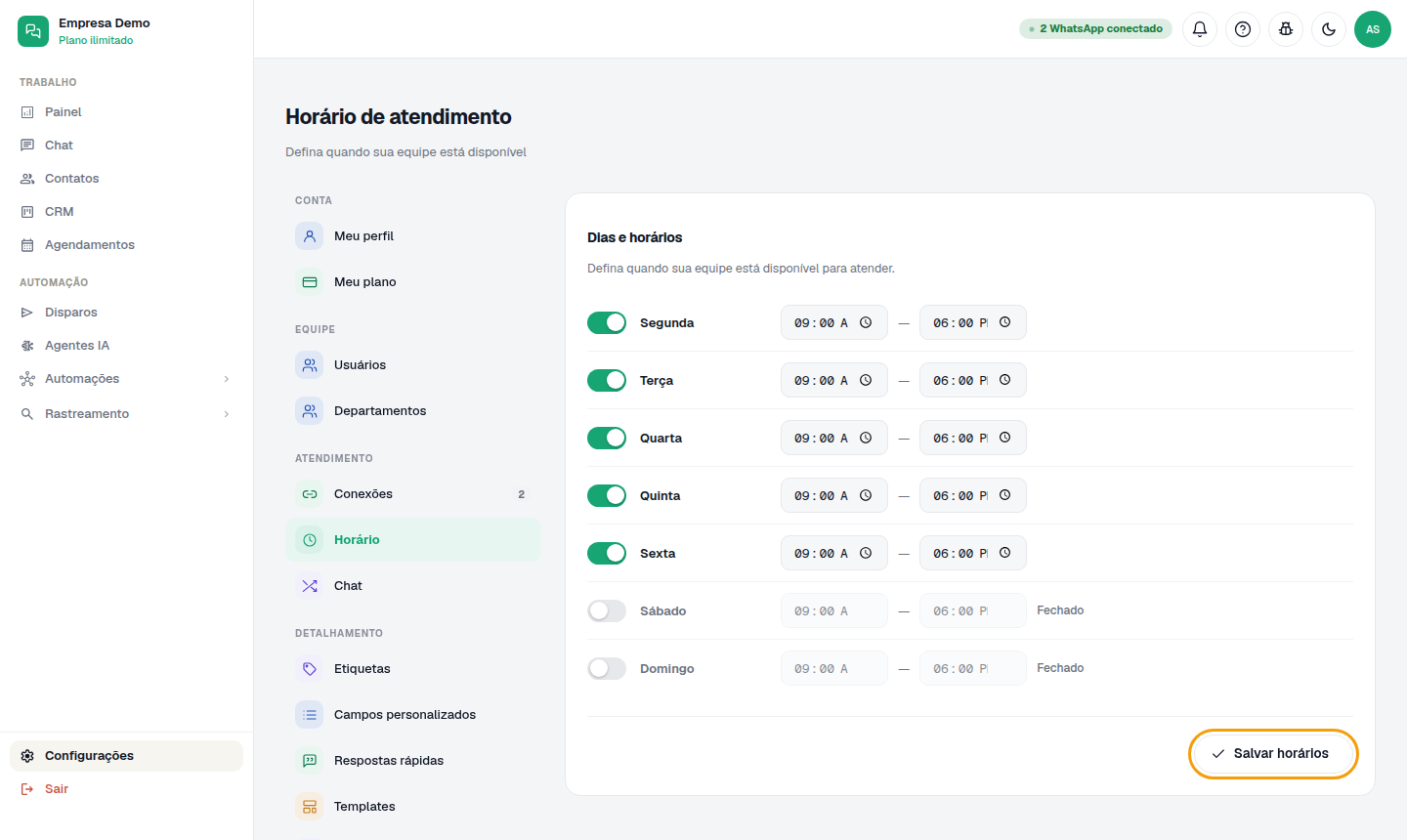The width and height of the screenshot is (1407, 840).
Task: Turn off the Quinta toggle
Action: pyautogui.click(x=607, y=495)
